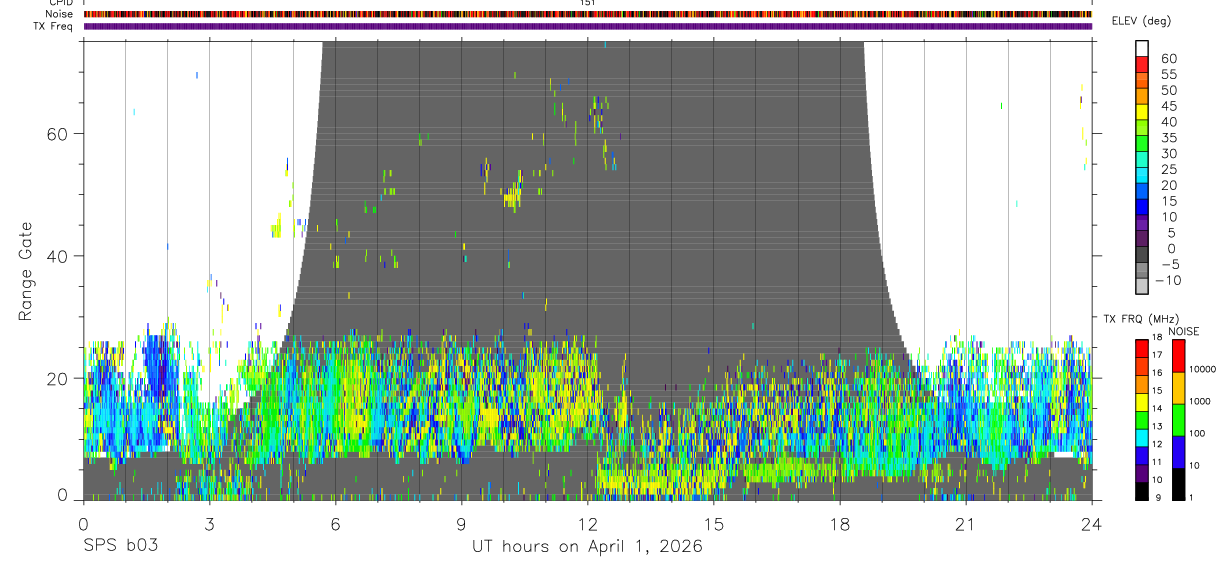Select the orange 1000–10000 noise swatch
The height and width of the screenshot is (567, 1228).
pos(1179,388)
